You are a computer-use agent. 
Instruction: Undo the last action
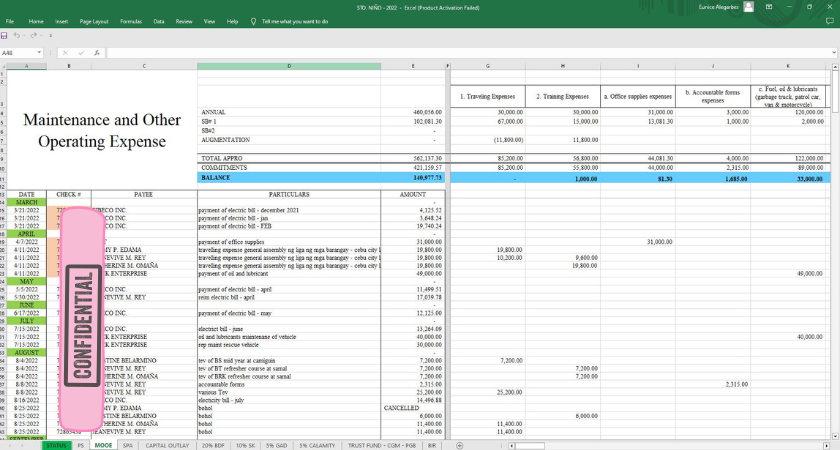coord(19,36)
